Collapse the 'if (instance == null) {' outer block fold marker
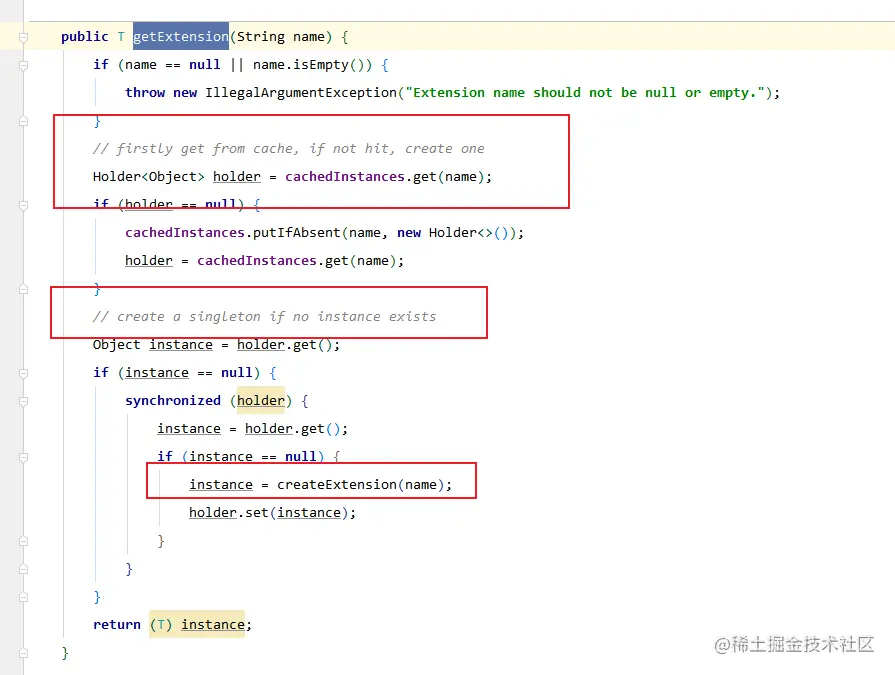 coord(23,373)
